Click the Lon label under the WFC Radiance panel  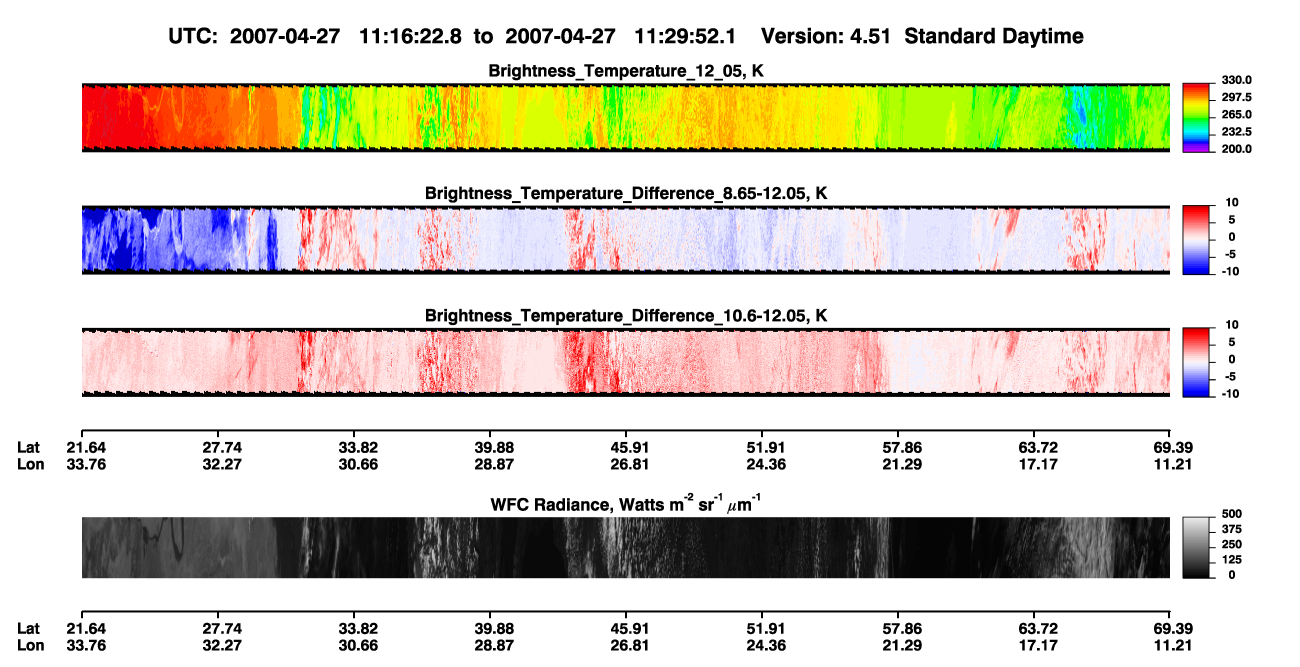(29, 645)
